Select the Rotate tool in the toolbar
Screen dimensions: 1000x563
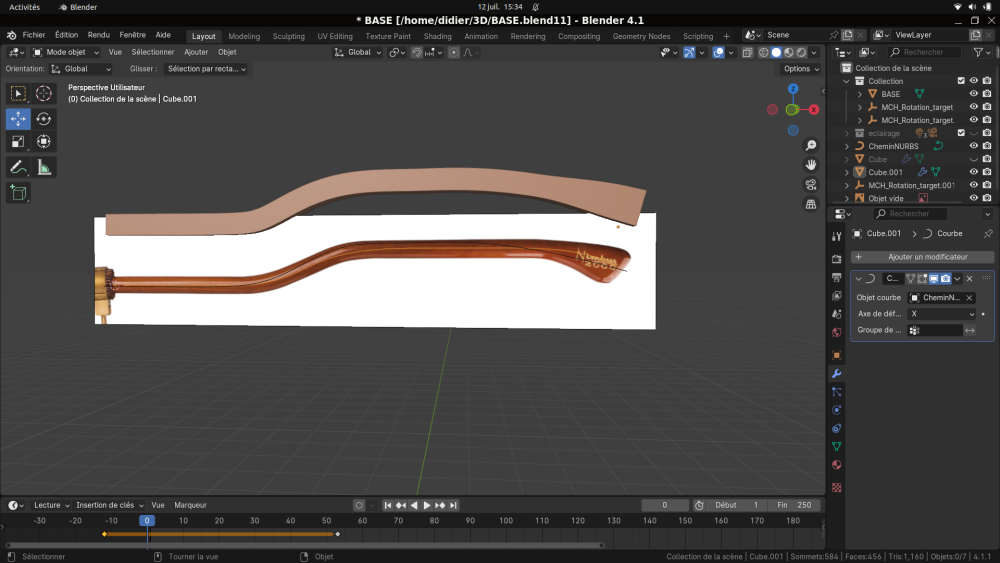(x=44, y=119)
